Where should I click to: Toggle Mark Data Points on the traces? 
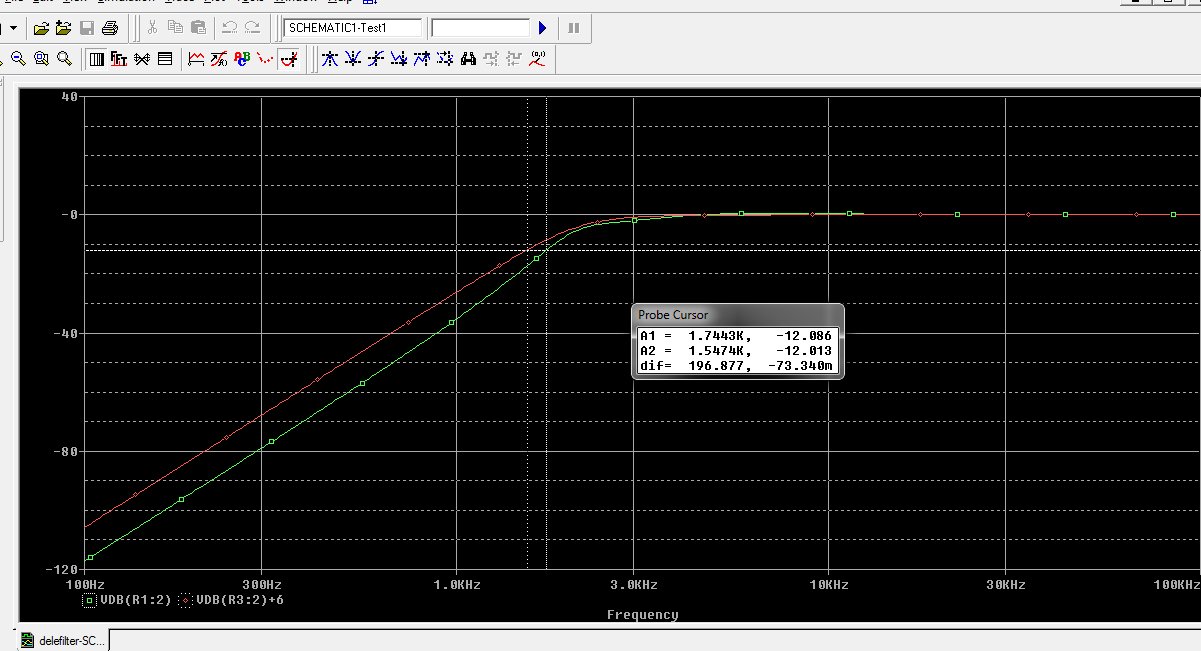click(x=265, y=59)
